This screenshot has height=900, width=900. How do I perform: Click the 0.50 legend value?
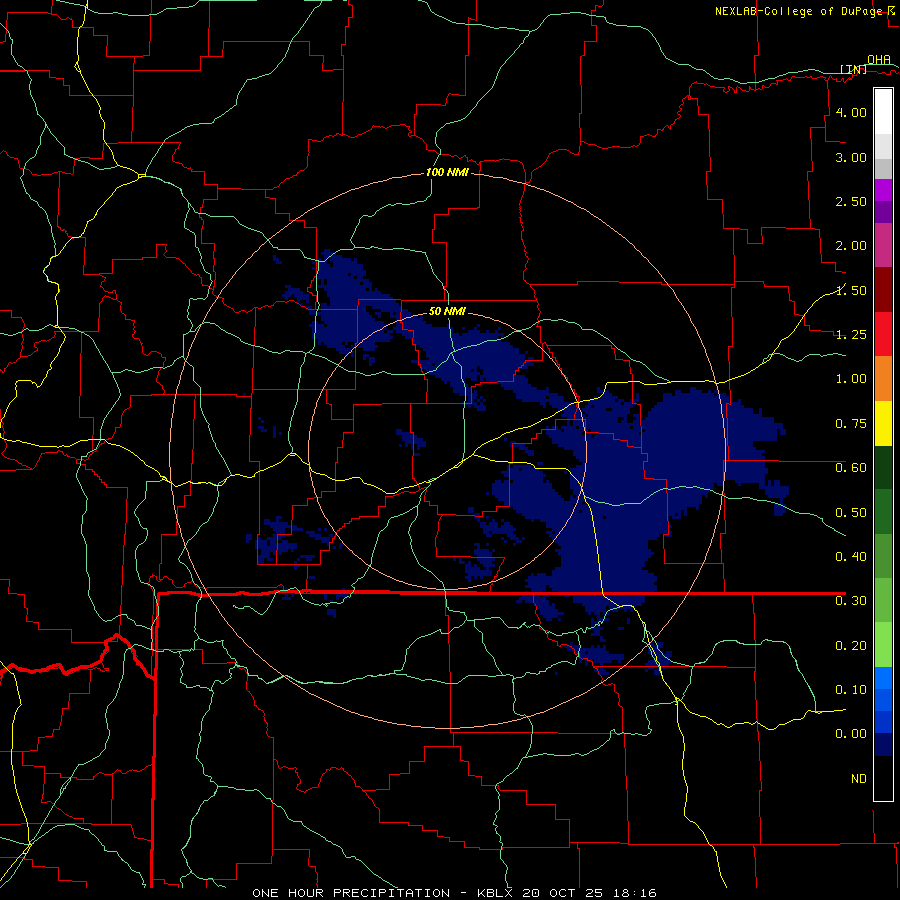[851, 512]
